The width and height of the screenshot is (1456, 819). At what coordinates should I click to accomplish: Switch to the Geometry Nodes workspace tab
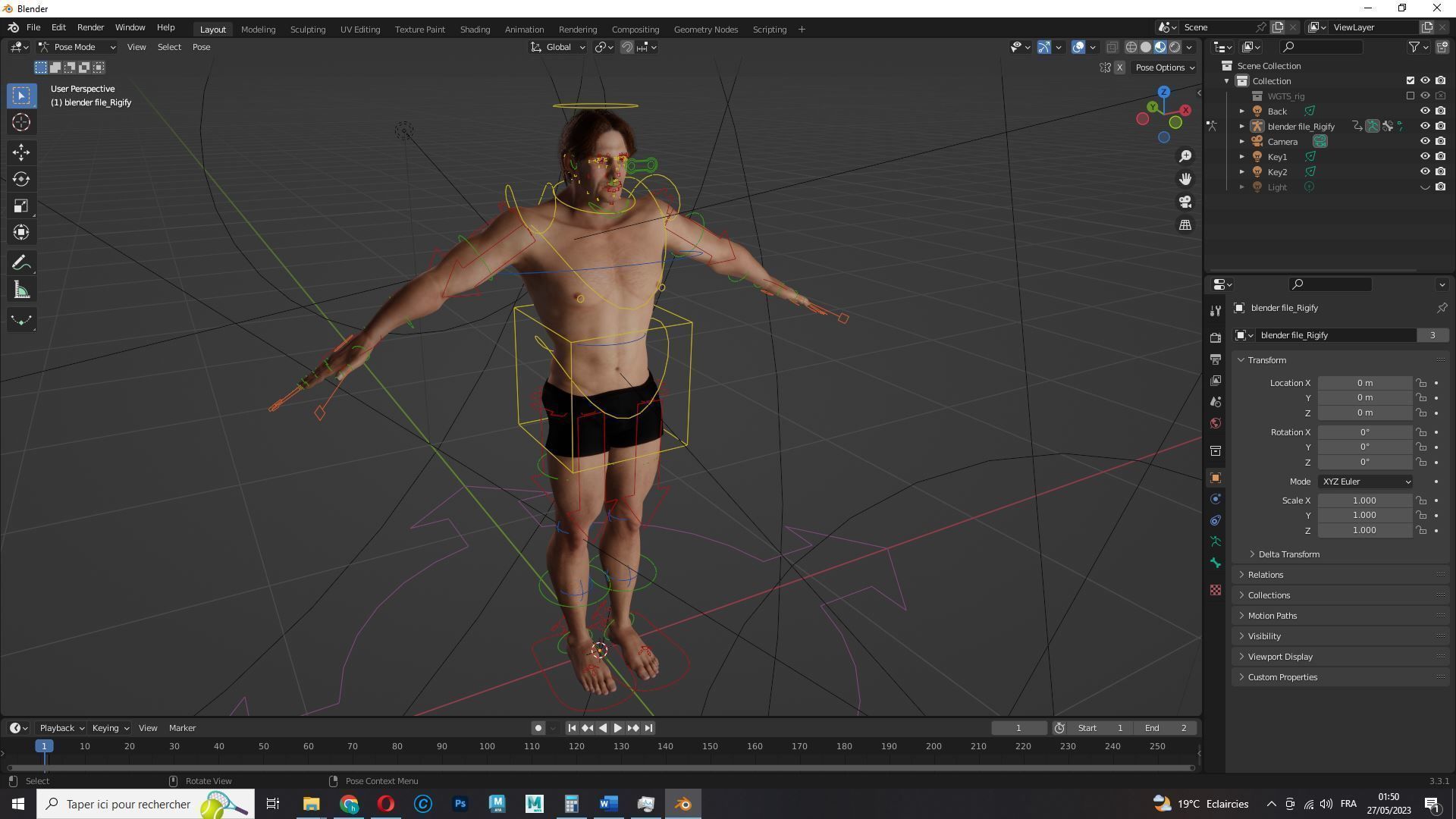(x=706, y=30)
